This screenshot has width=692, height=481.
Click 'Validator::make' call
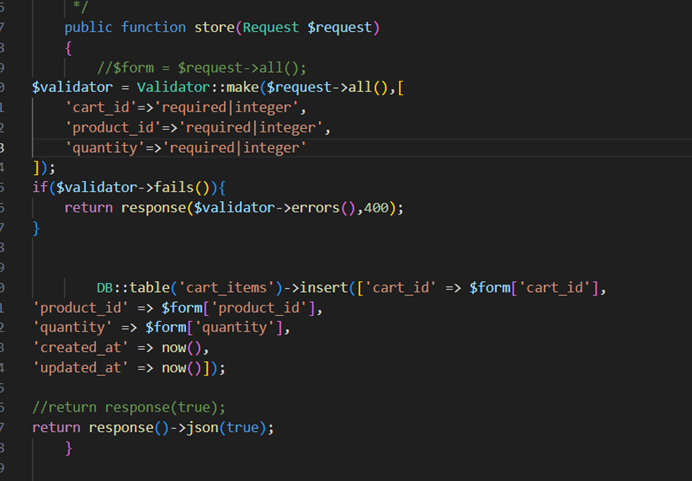point(198,87)
